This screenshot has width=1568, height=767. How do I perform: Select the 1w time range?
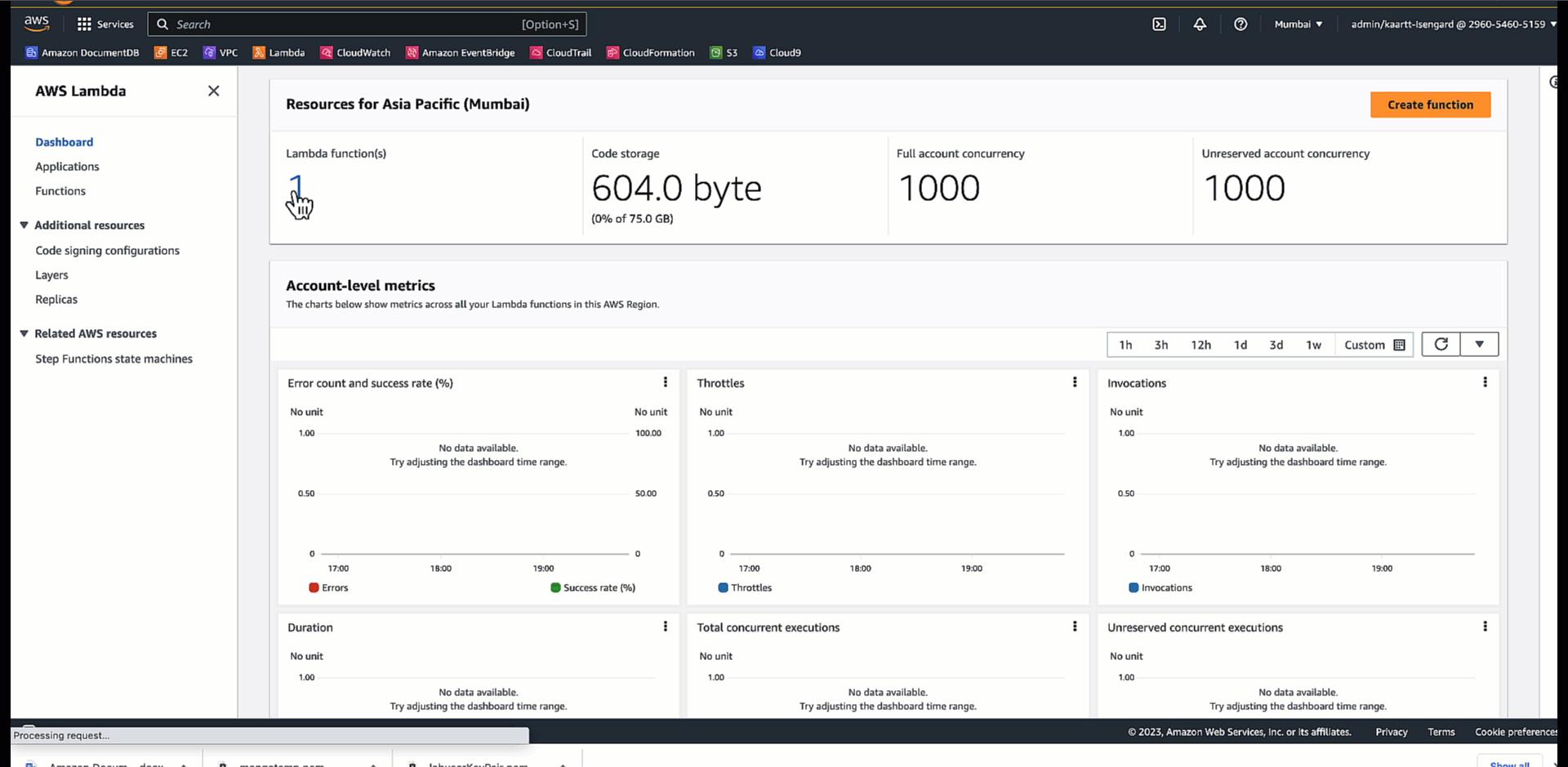(1313, 345)
